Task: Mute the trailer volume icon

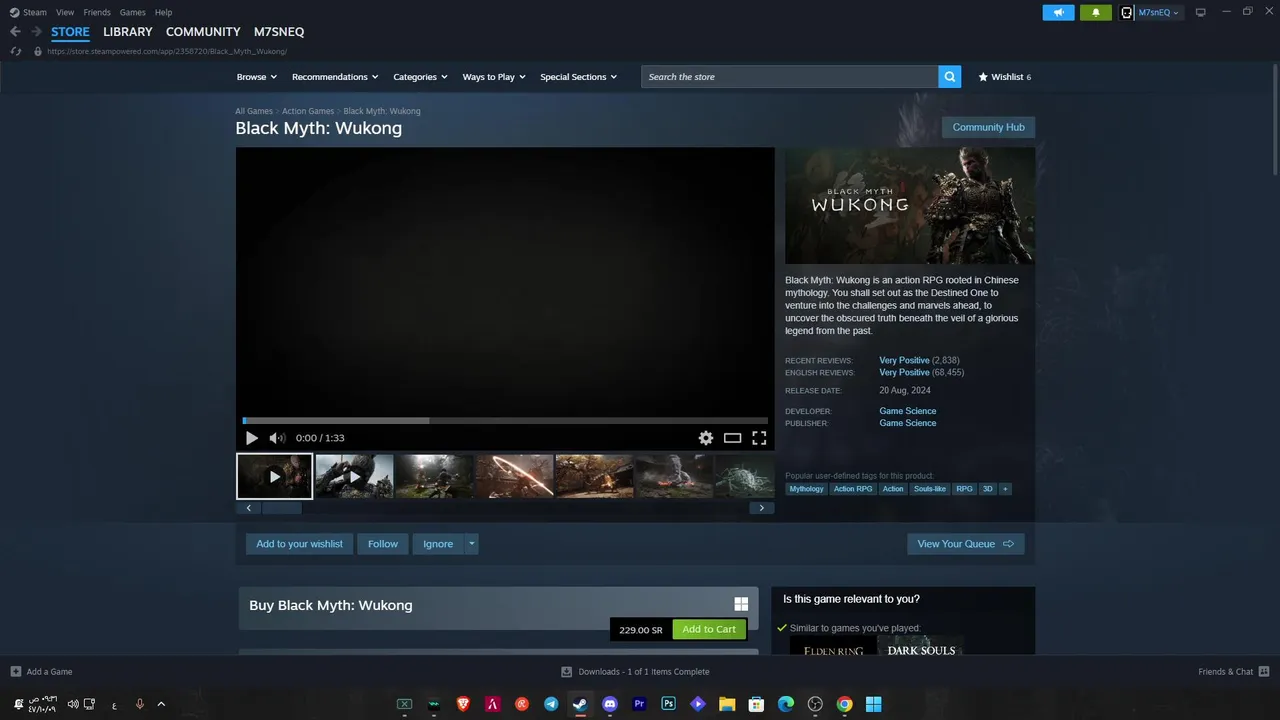Action: (277, 438)
